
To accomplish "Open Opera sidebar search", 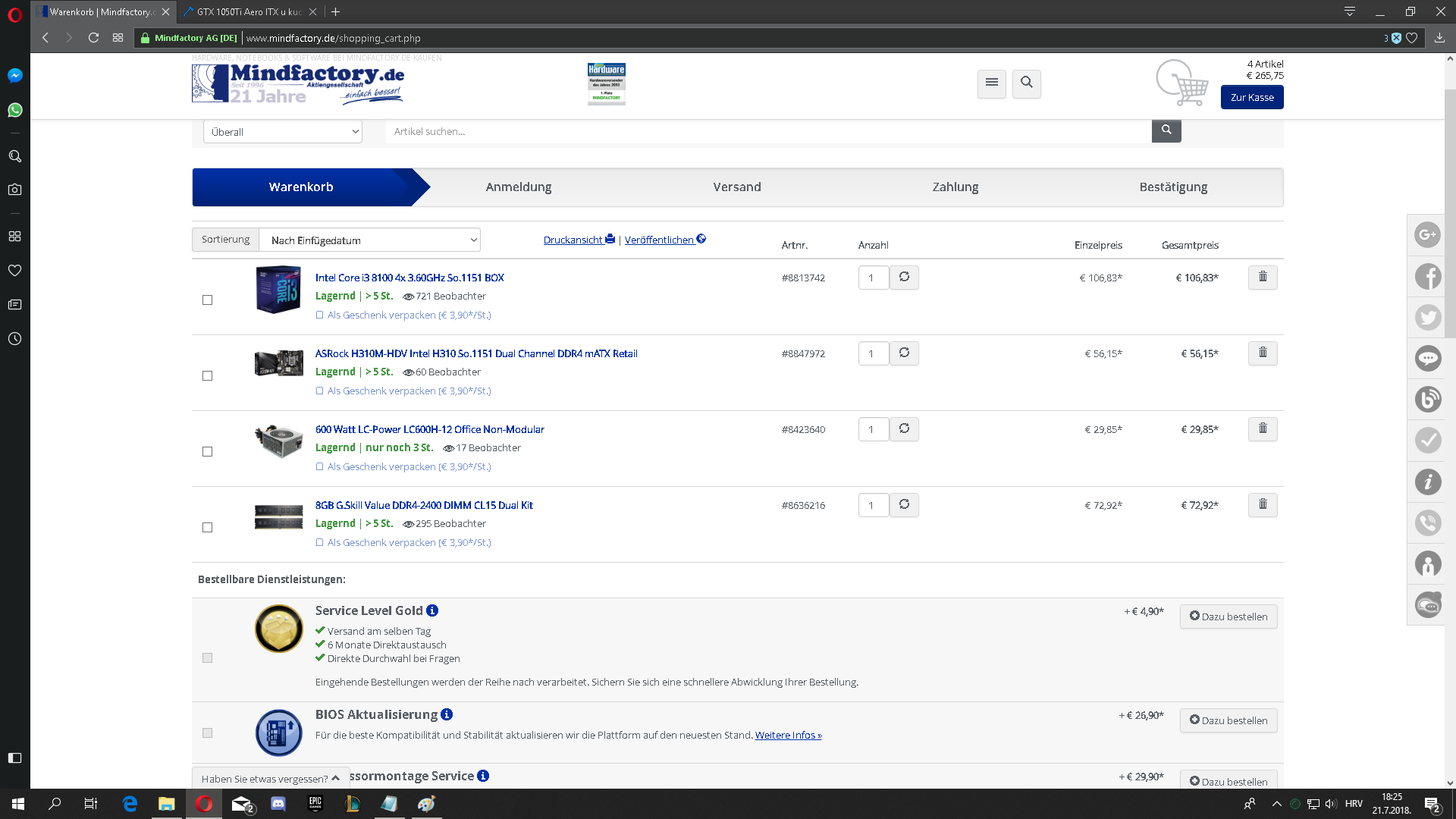I will click(14, 156).
